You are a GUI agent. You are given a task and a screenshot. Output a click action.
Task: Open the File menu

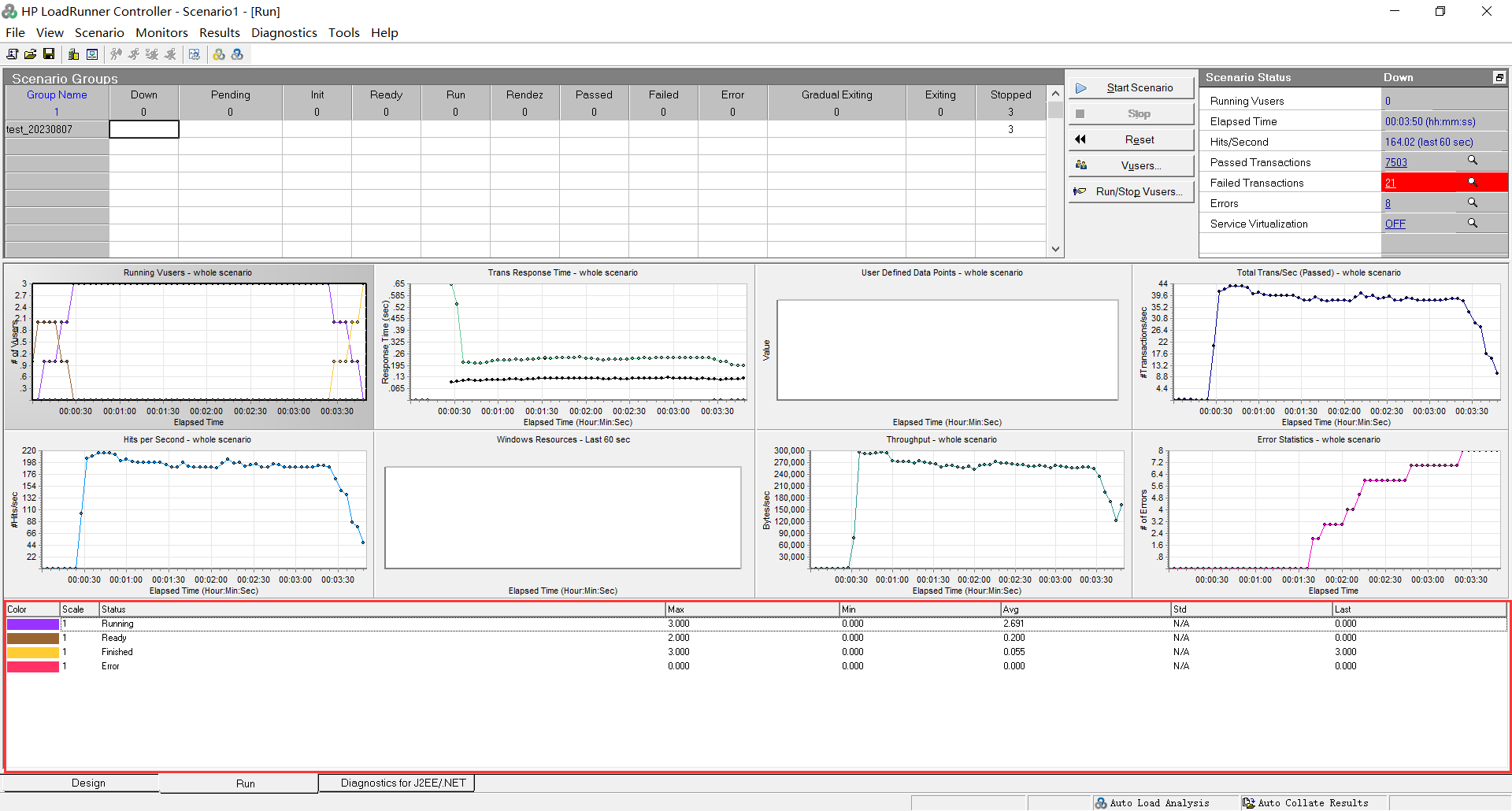pos(15,32)
